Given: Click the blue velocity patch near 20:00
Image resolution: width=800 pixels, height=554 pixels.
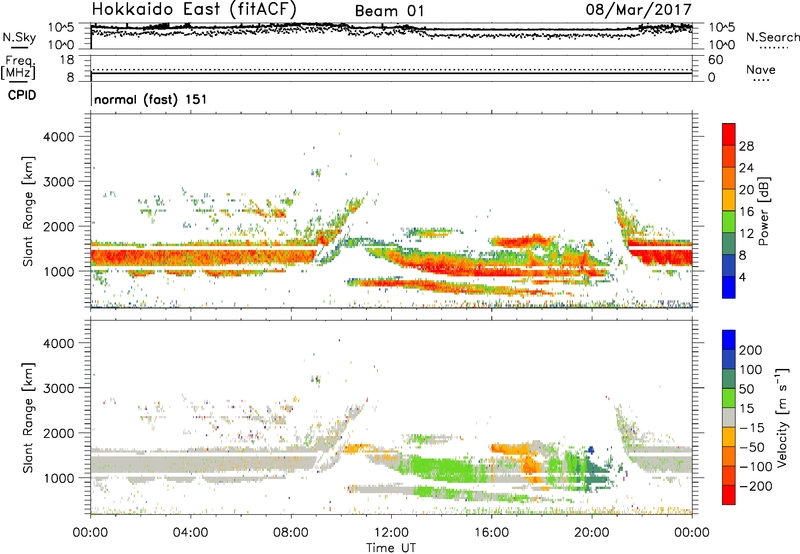Looking at the screenshot, I should coord(591,450).
